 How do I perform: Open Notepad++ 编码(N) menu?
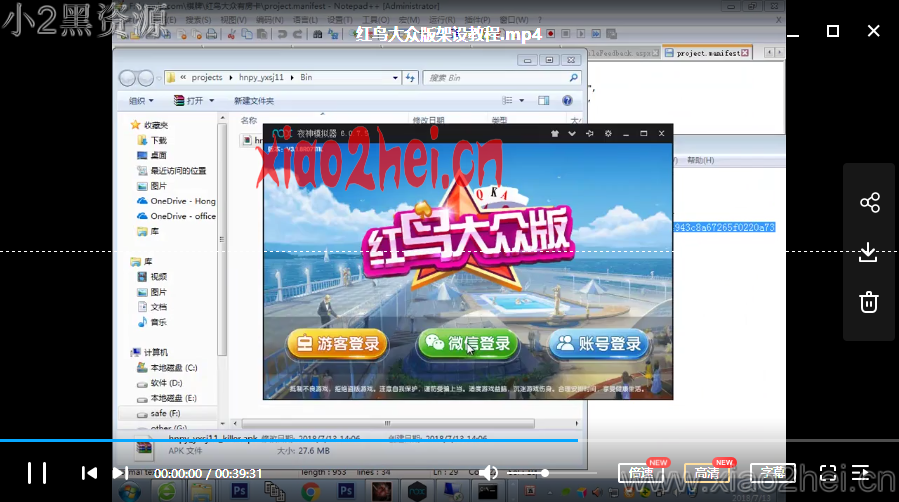pyautogui.click(x=269, y=20)
